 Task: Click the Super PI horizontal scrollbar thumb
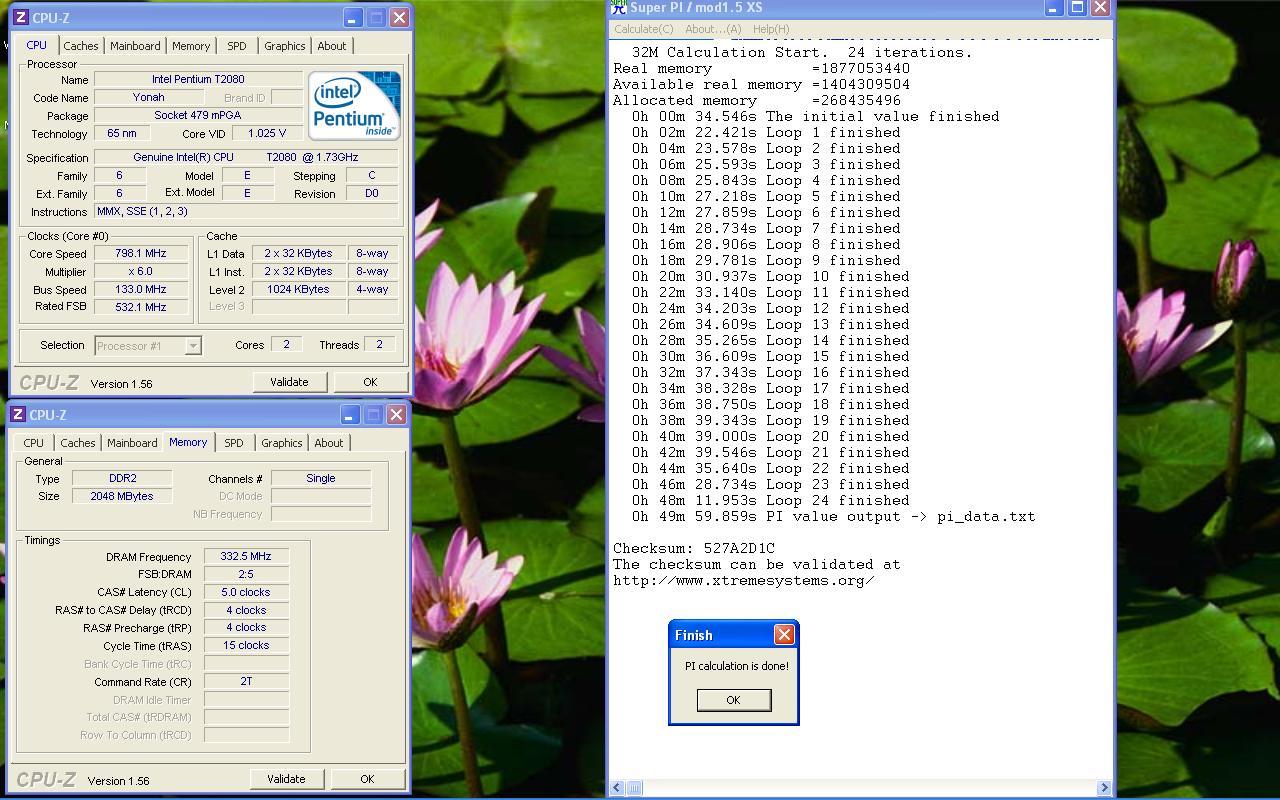[634, 788]
